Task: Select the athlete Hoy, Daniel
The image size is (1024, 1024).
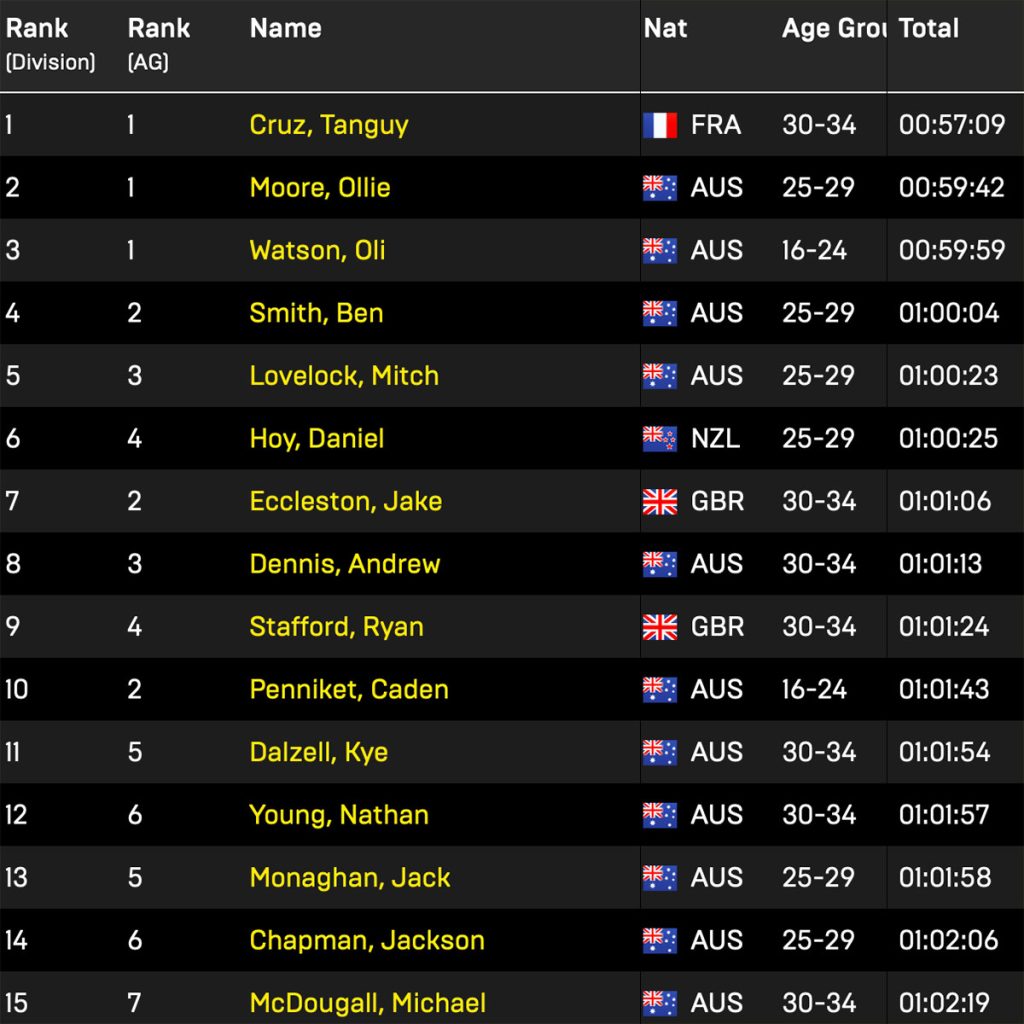Action: coord(317,438)
